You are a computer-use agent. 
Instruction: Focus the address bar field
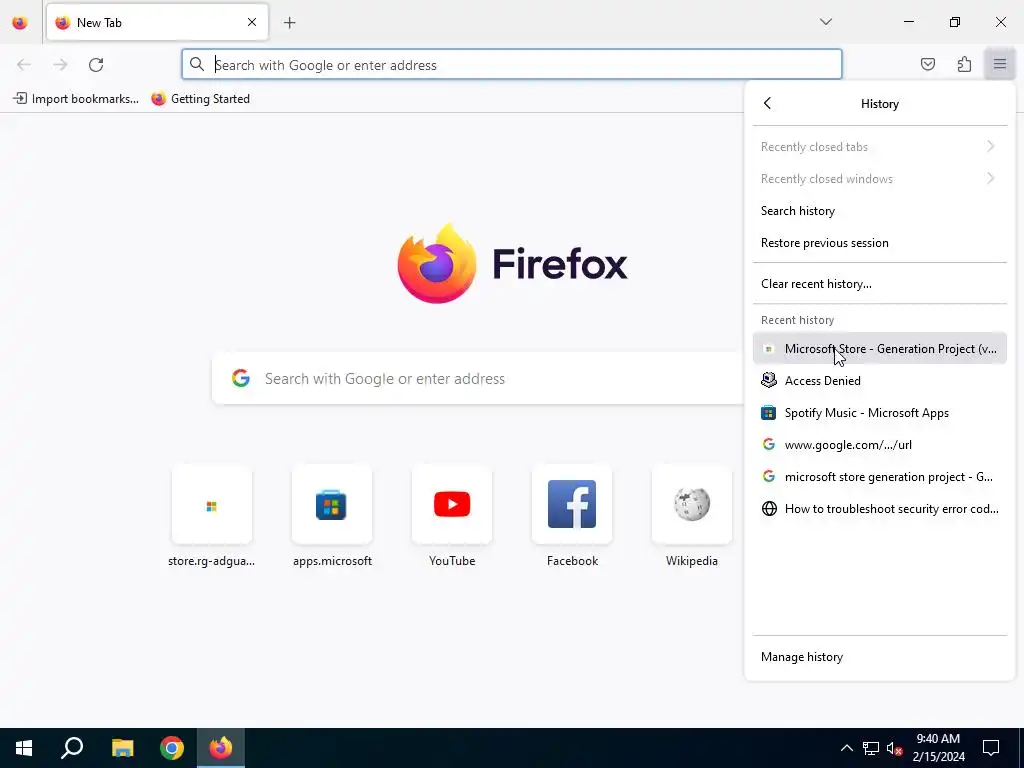[512, 65]
